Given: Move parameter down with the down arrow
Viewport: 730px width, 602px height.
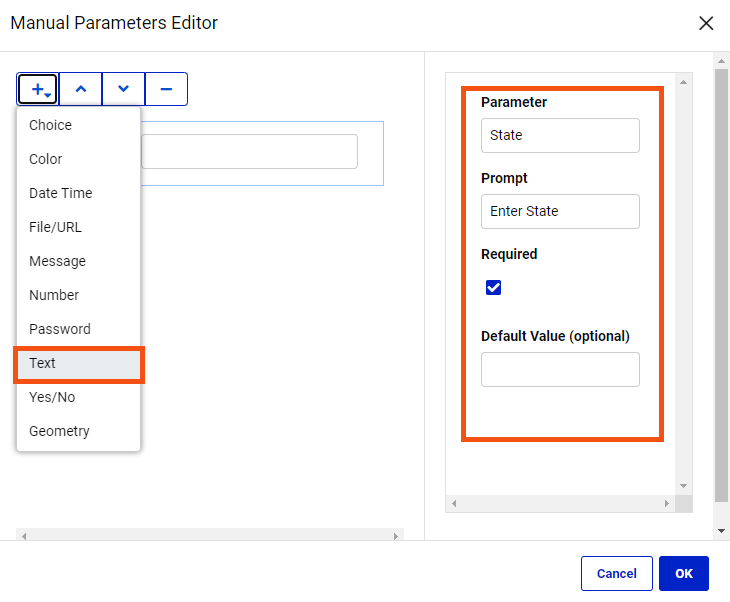Looking at the screenshot, I should (x=123, y=89).
